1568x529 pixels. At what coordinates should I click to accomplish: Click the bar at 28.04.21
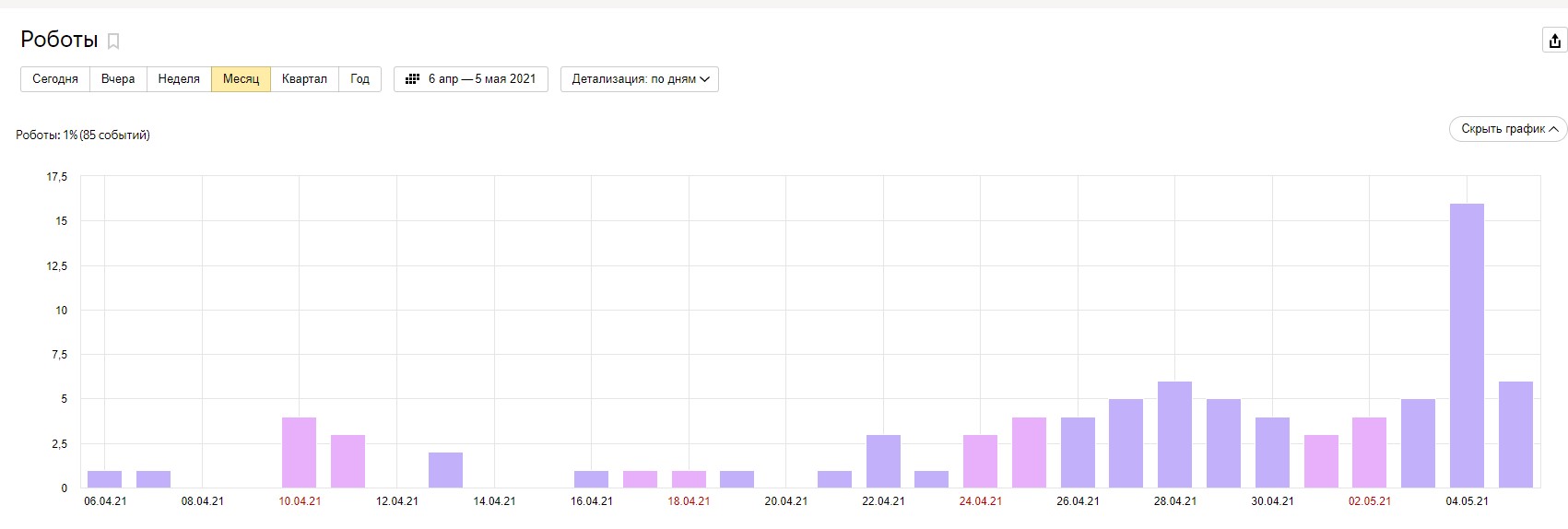1174,435
